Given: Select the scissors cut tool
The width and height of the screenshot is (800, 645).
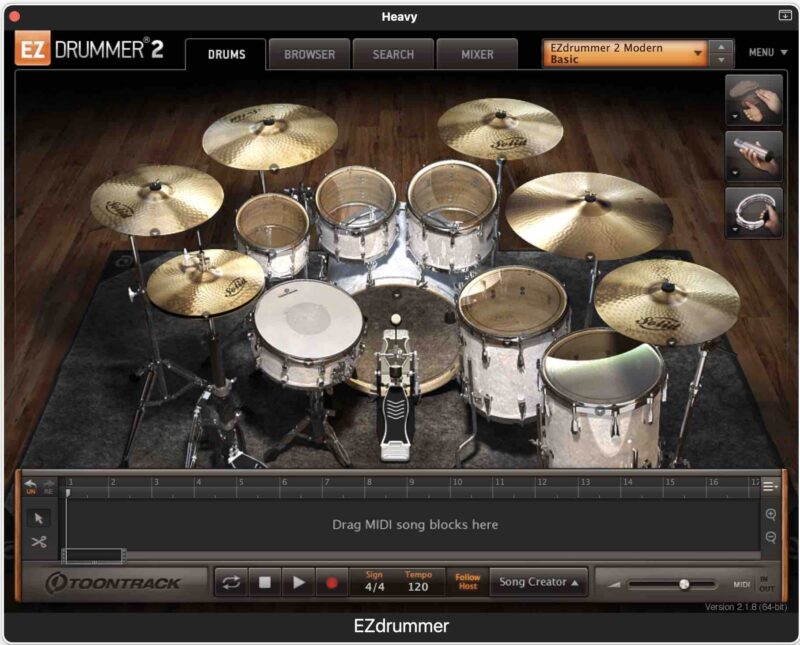Looking at the screenshot, I should (39, 542).
